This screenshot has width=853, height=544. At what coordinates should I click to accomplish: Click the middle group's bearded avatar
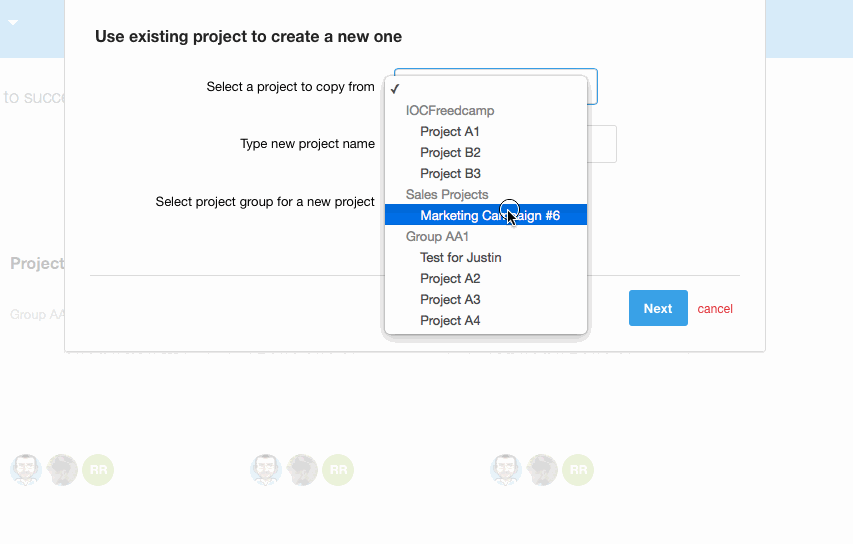tap(266, 470)
